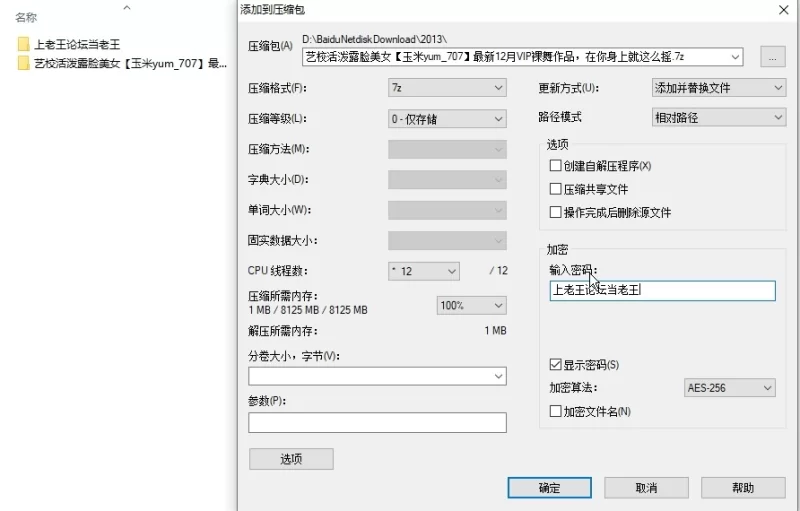Enable 创建自解压程序 checkbox
This screenshot has width=800, height=511.
pos(556,166)
